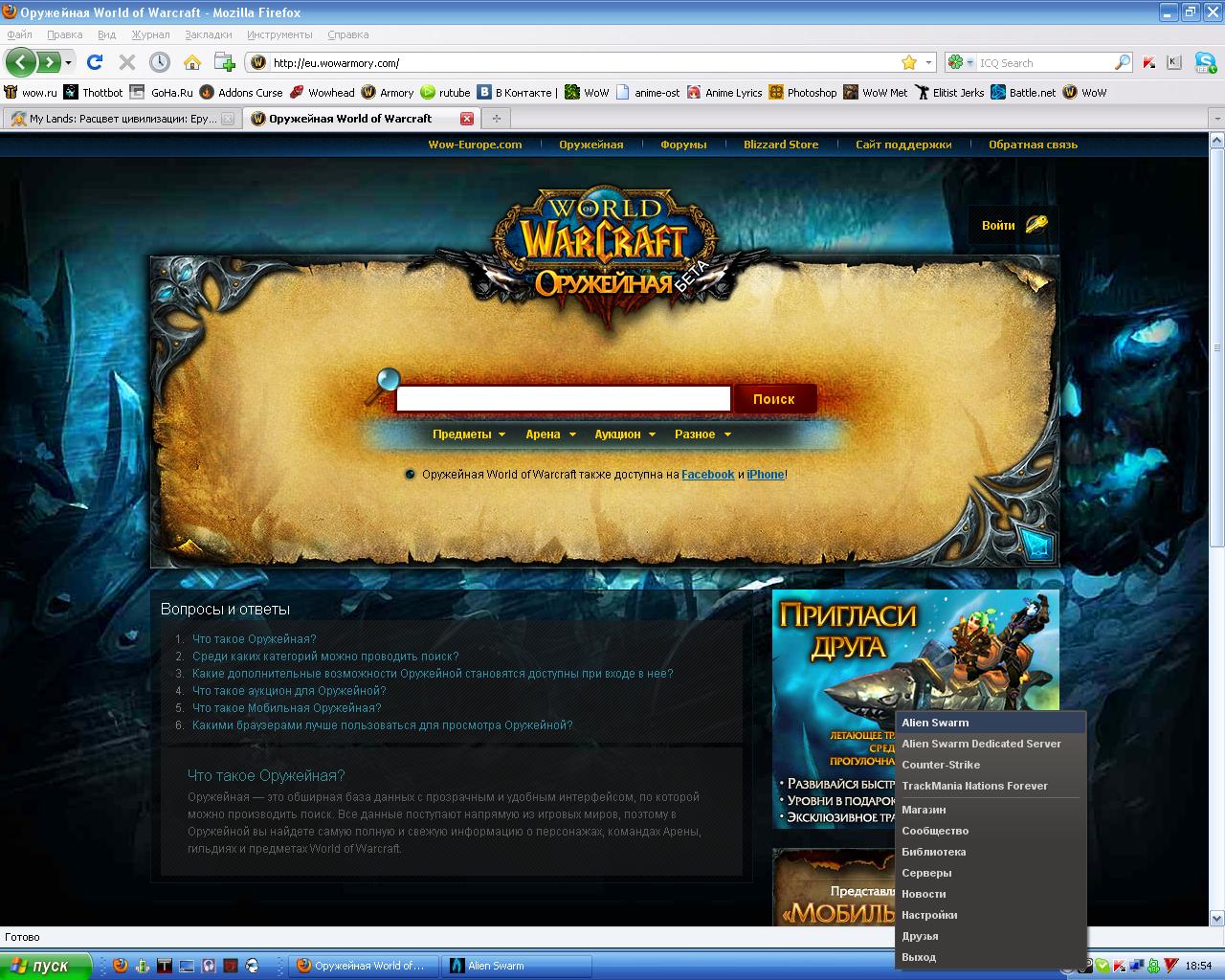Image resolution: width=1225 pixels, height=980 pixels.
Task: Choose Настройки in the tray menu
Action: (x=991, y=915)
